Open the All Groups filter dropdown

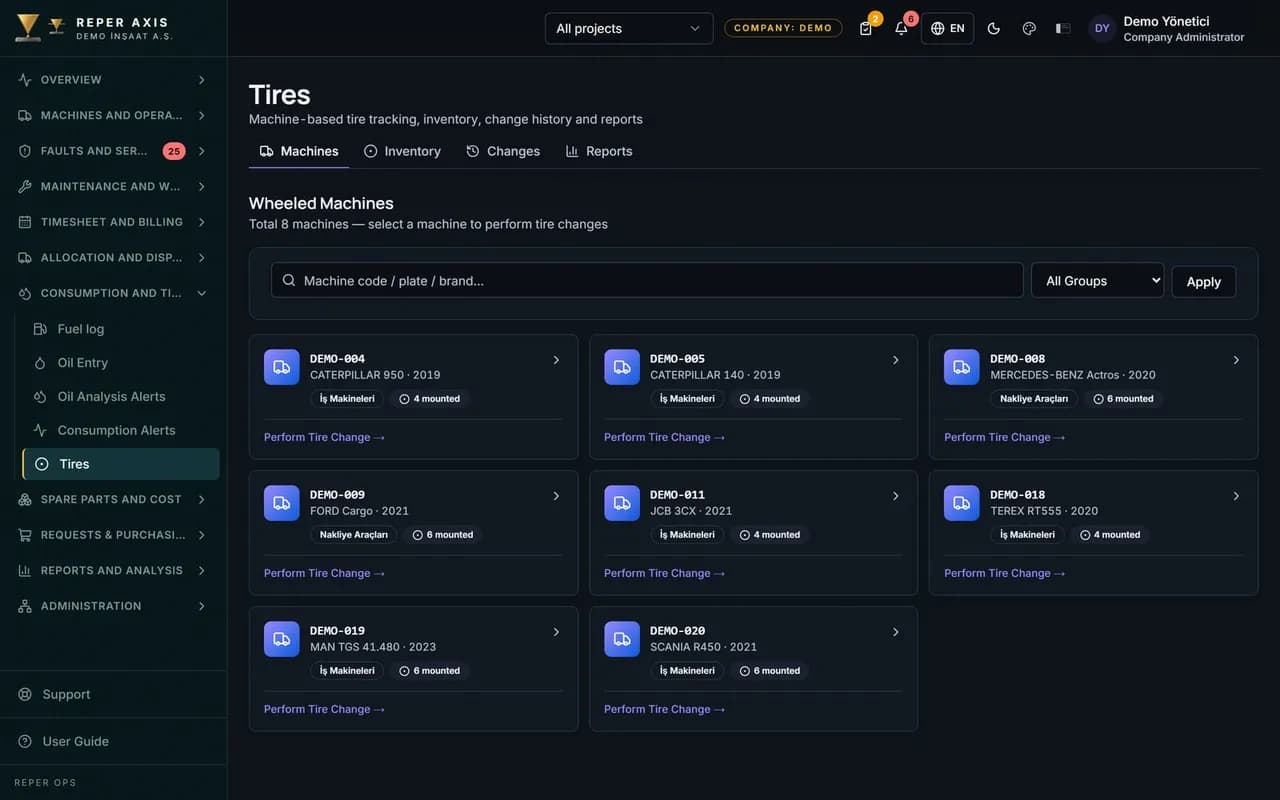point(1098,281)
